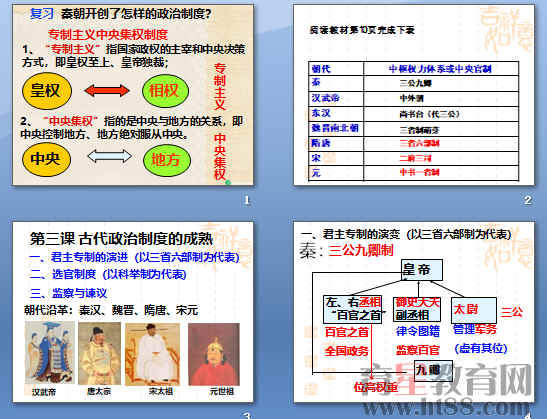Viewport: 547px width, 419px height.
Task: Click the green 地方 oval
Action: [x=167, y=160]
